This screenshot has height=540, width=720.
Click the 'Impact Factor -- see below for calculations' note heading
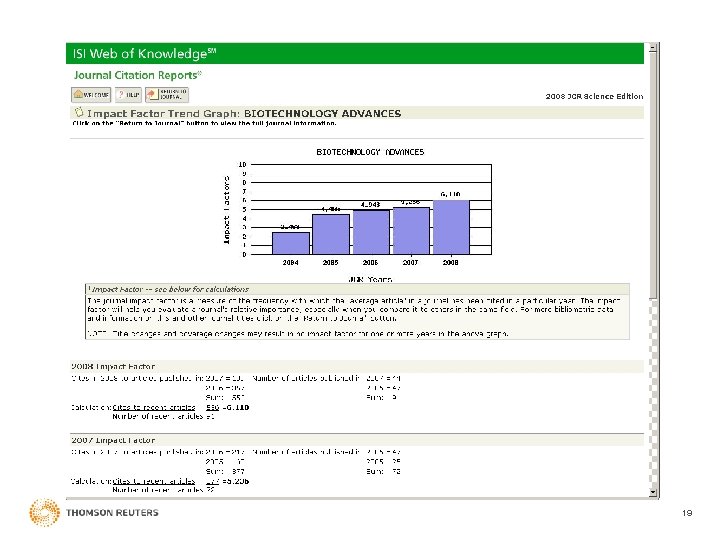tap(169, 289)
